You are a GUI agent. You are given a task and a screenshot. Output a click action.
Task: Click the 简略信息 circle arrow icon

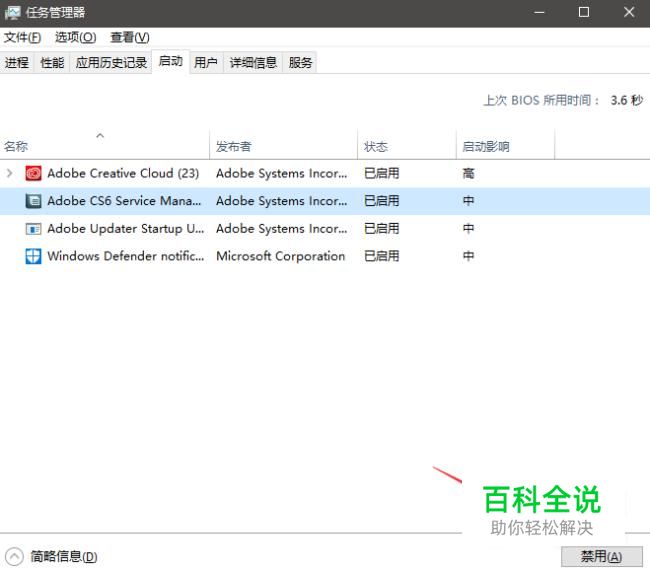pos(14,556)
